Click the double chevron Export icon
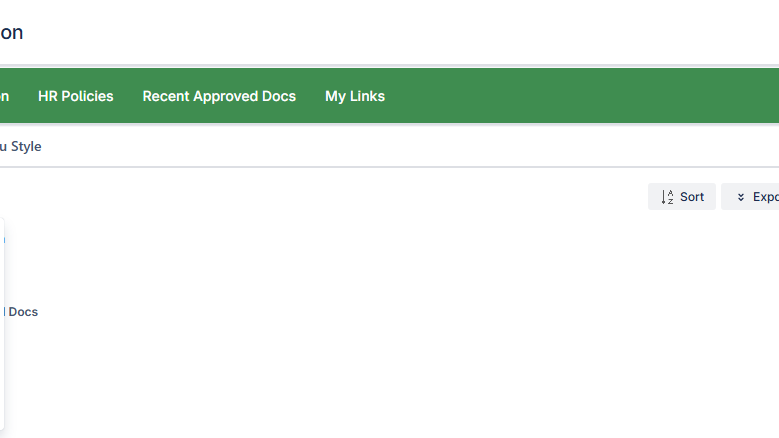The image size is (779, 438). coord(741,197)
